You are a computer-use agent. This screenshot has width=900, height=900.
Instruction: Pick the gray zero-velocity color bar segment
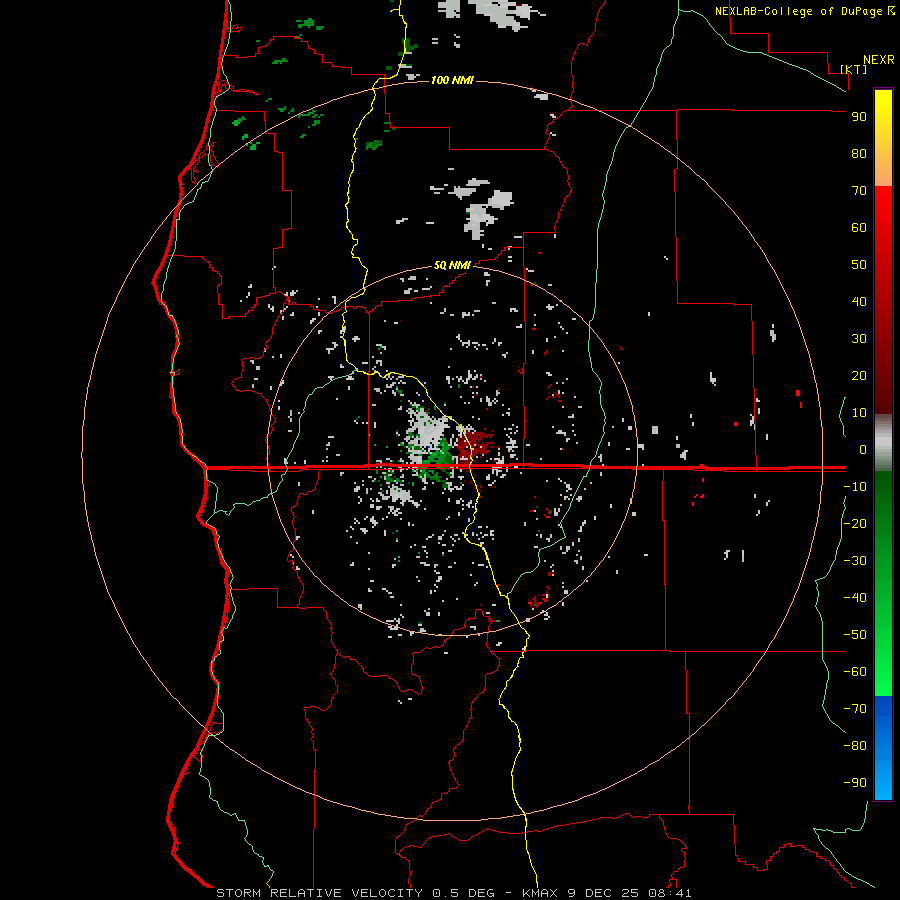pos(883,443)
